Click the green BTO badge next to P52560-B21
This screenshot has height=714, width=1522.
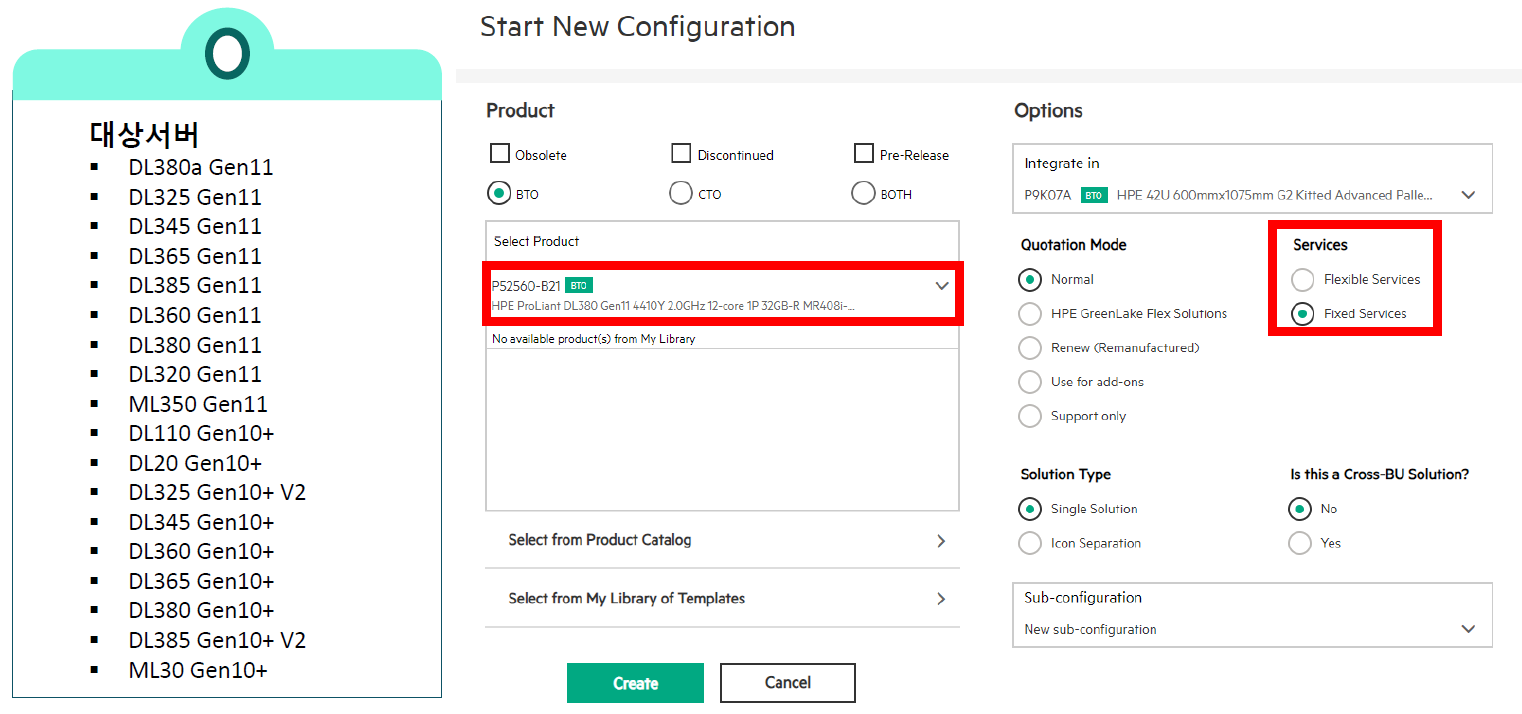(x=579, y=286)
